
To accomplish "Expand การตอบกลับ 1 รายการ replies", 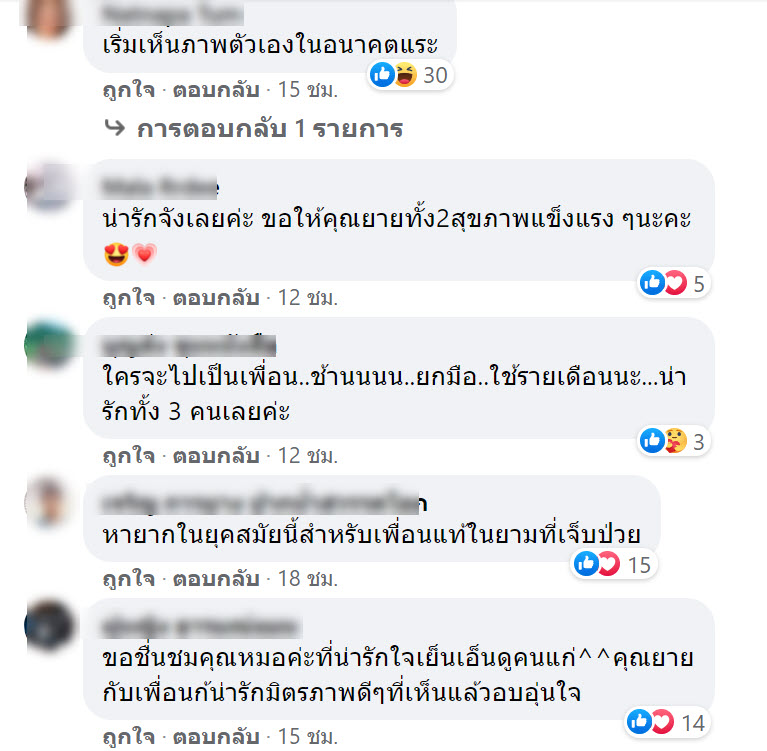I will coord(270,129).
